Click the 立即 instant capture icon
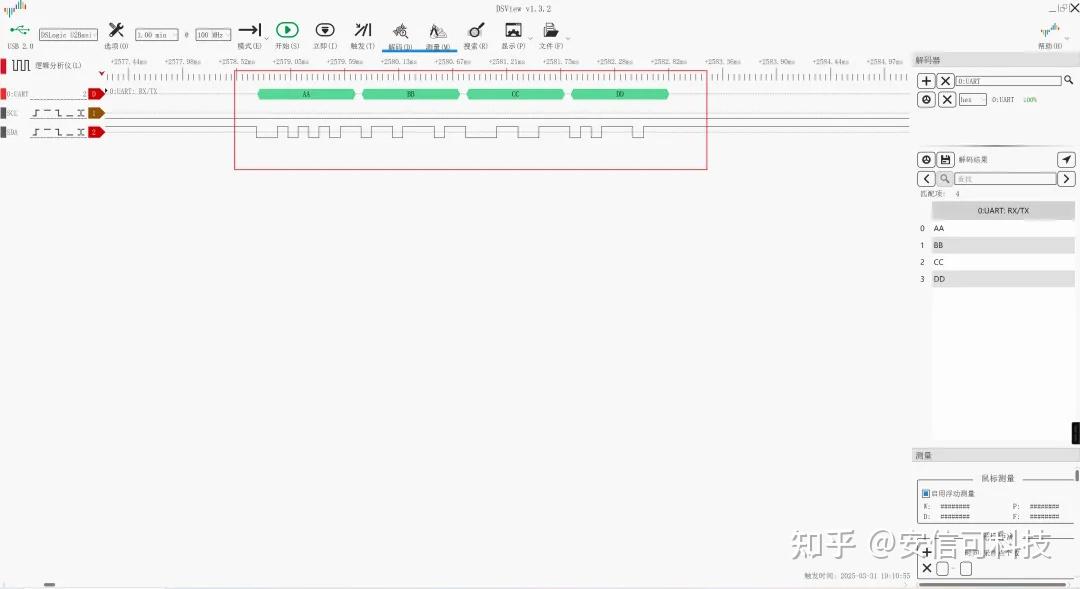The width and height of the screenshot is (1080, 589). (324, 30)
